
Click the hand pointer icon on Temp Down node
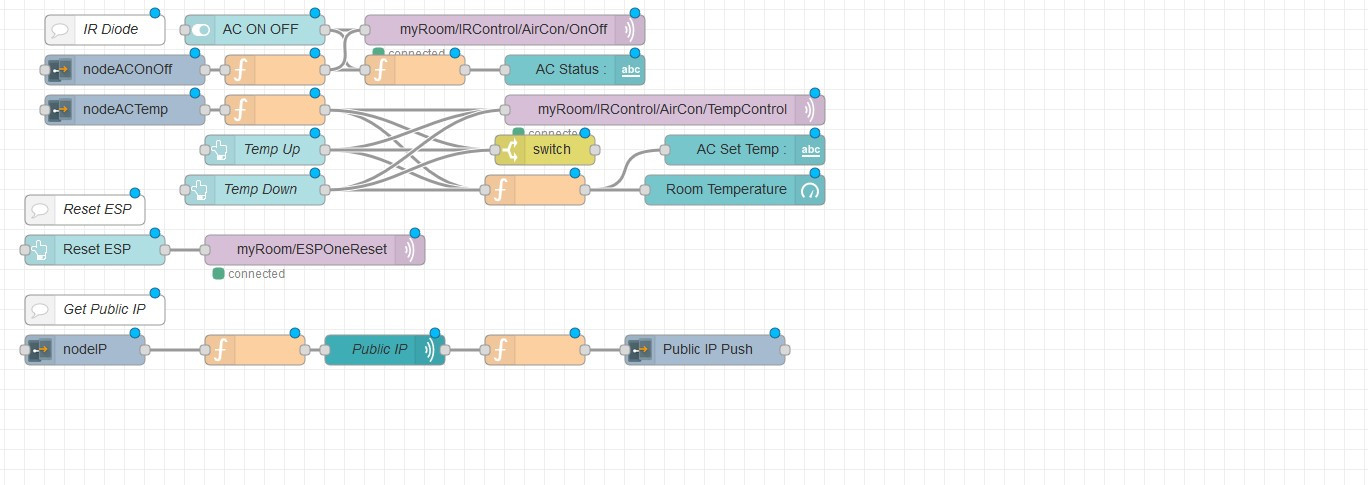[x=200, y=190]
